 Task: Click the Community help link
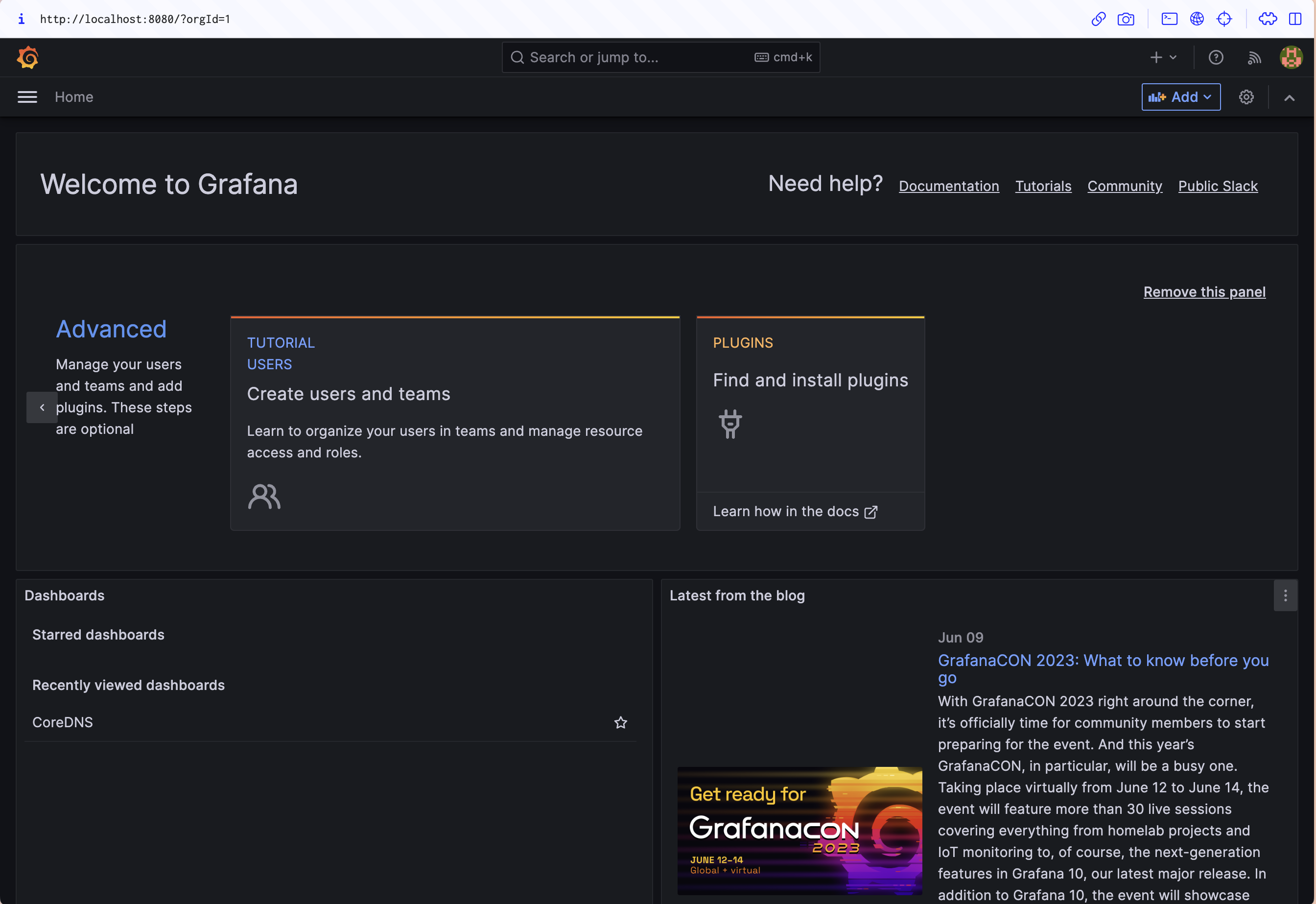pyautogui.click(x=1125, y=186)
